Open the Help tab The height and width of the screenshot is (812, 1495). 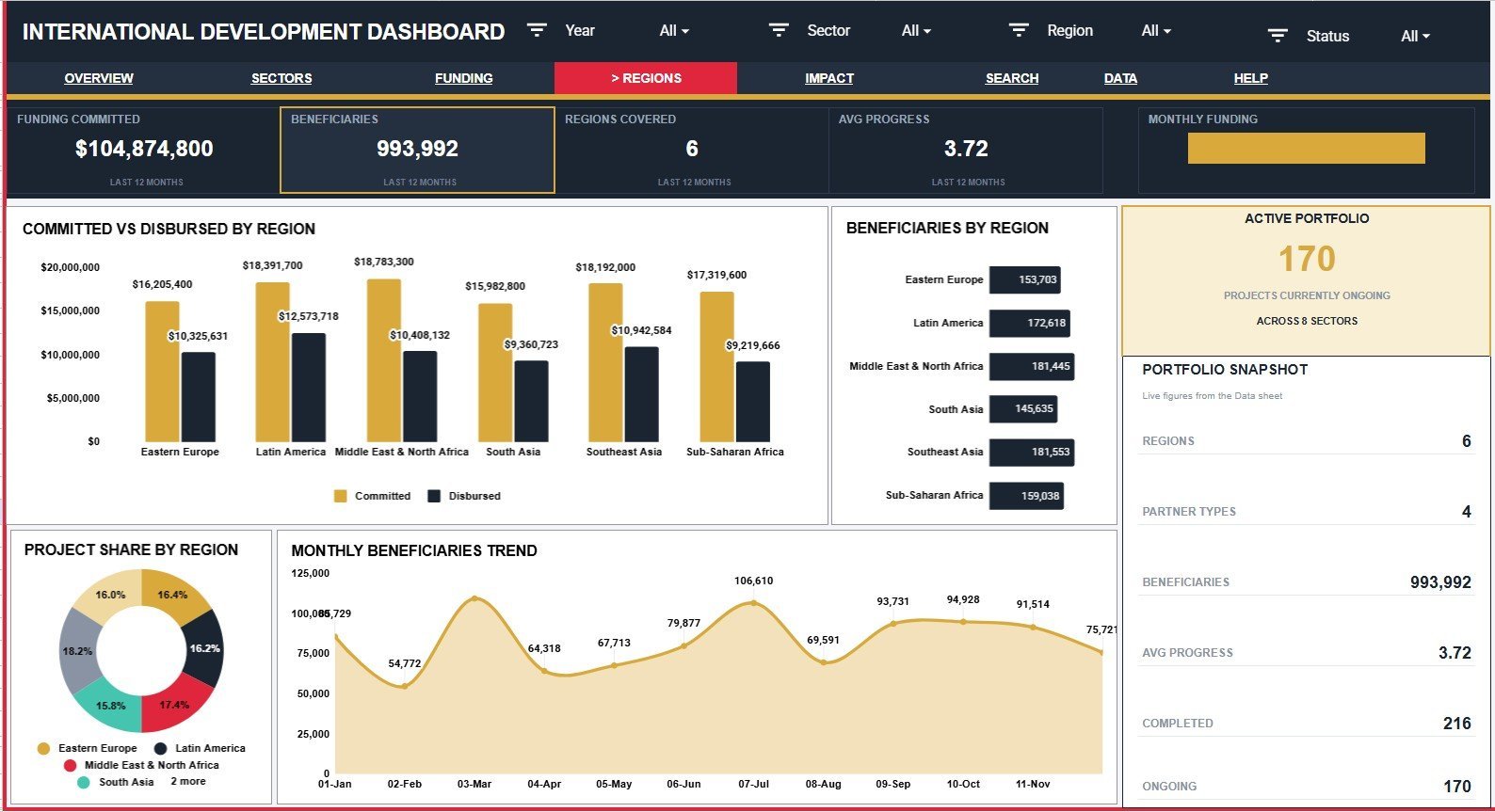click(1251, 78)
